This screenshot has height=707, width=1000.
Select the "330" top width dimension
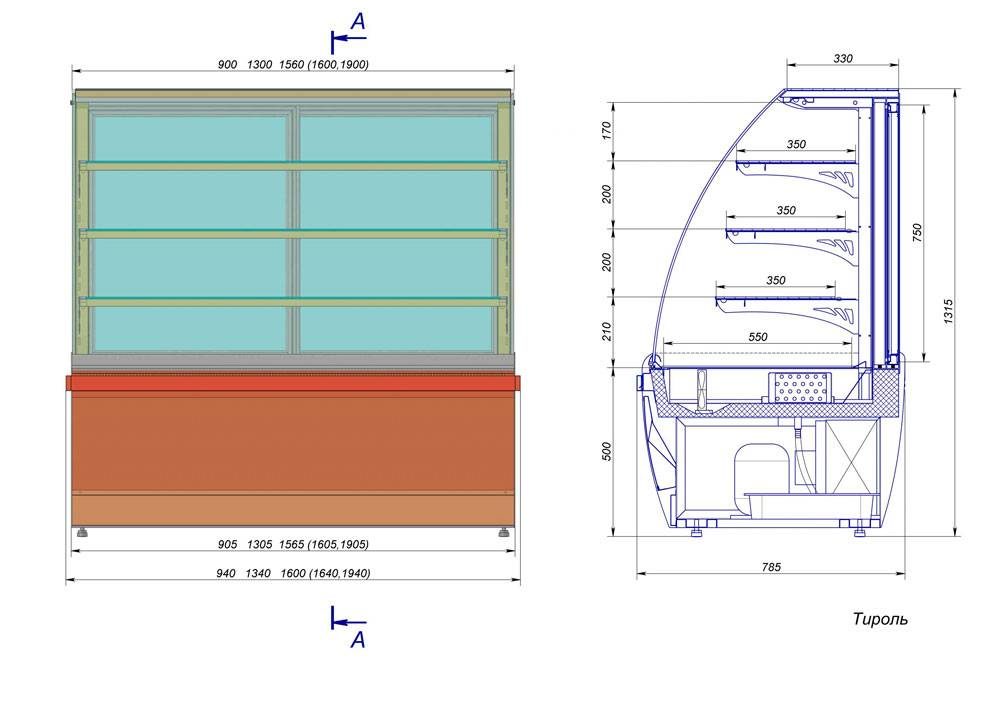[842, 59]
